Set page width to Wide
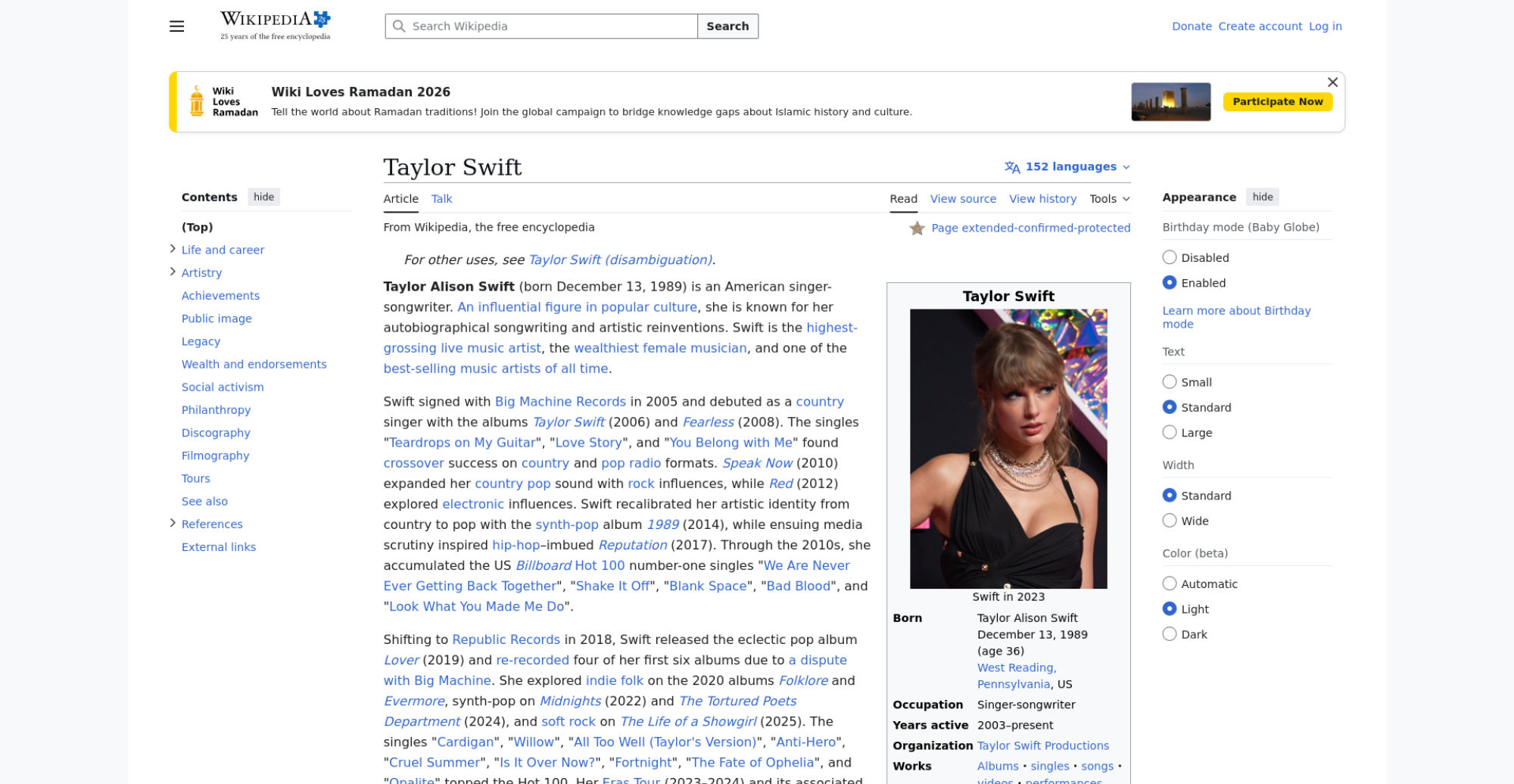1514x784 pixels. click(1170, 521)
